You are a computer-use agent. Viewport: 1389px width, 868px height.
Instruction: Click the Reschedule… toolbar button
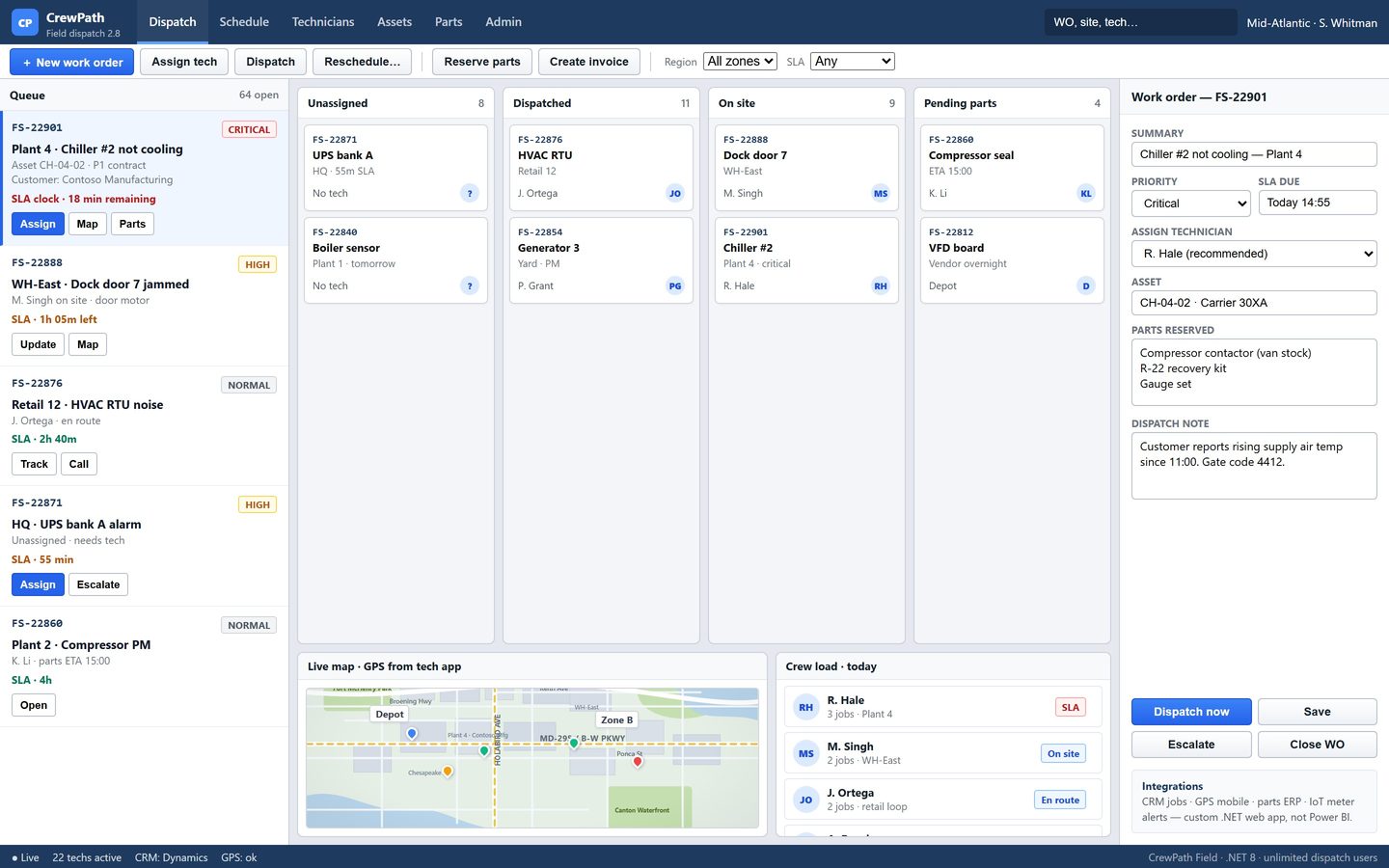click(362, 62)
